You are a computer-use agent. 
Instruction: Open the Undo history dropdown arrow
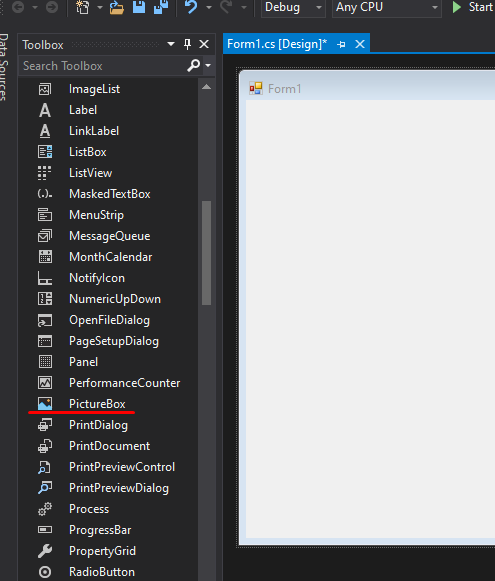(x=209, y=7)
